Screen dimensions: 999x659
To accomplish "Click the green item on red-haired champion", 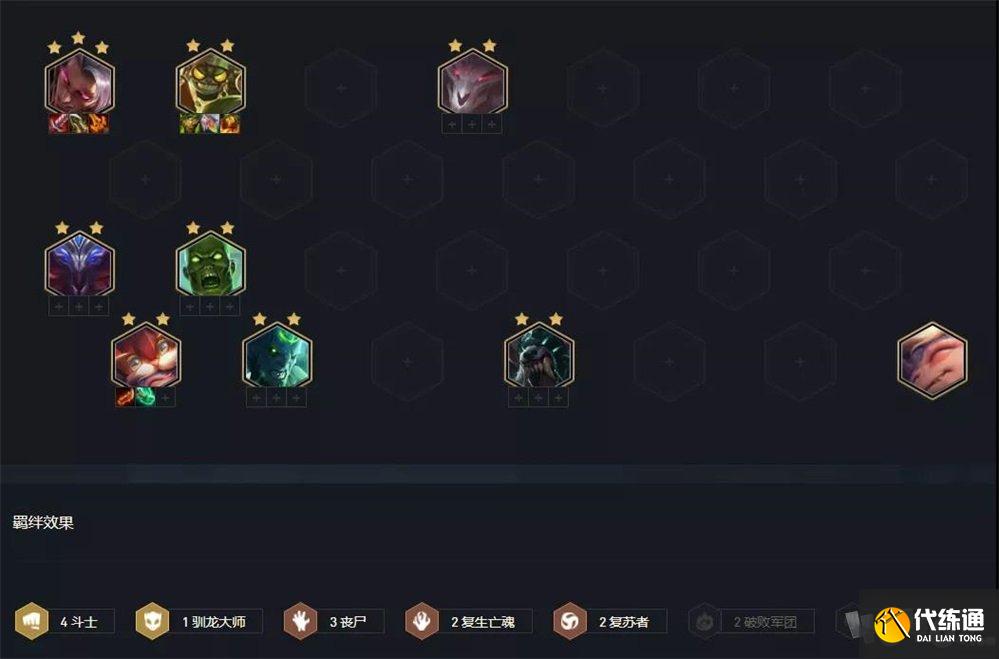I will (x=145, y=397).
